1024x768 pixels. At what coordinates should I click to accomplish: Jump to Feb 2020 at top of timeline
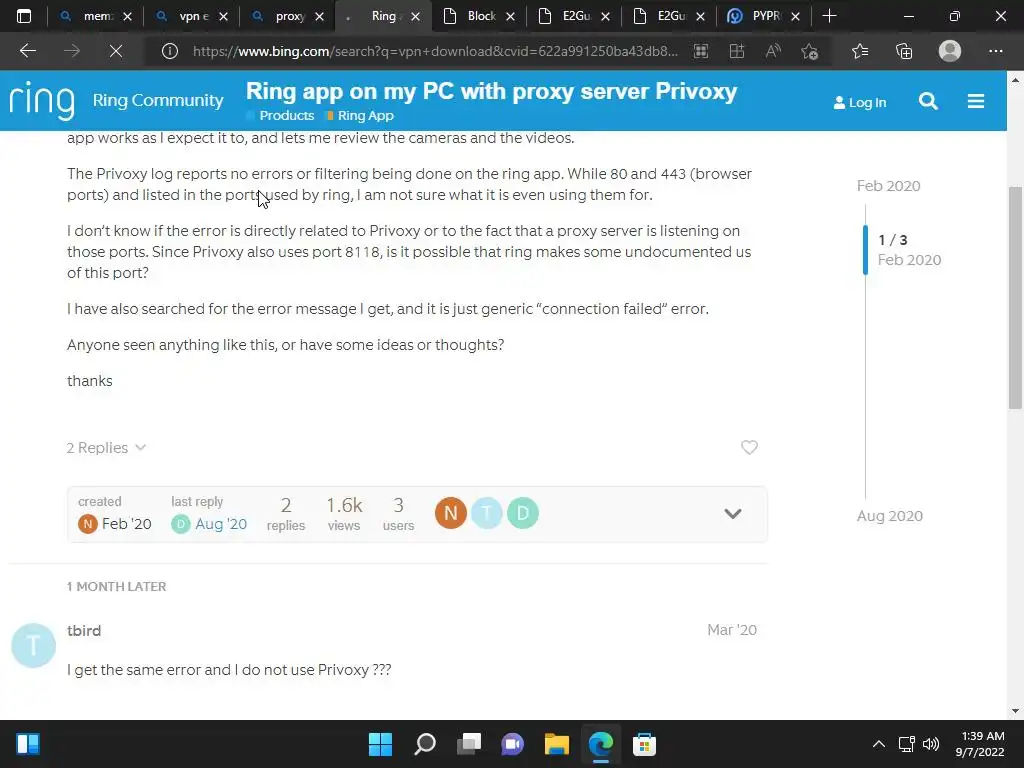point(888,185)
